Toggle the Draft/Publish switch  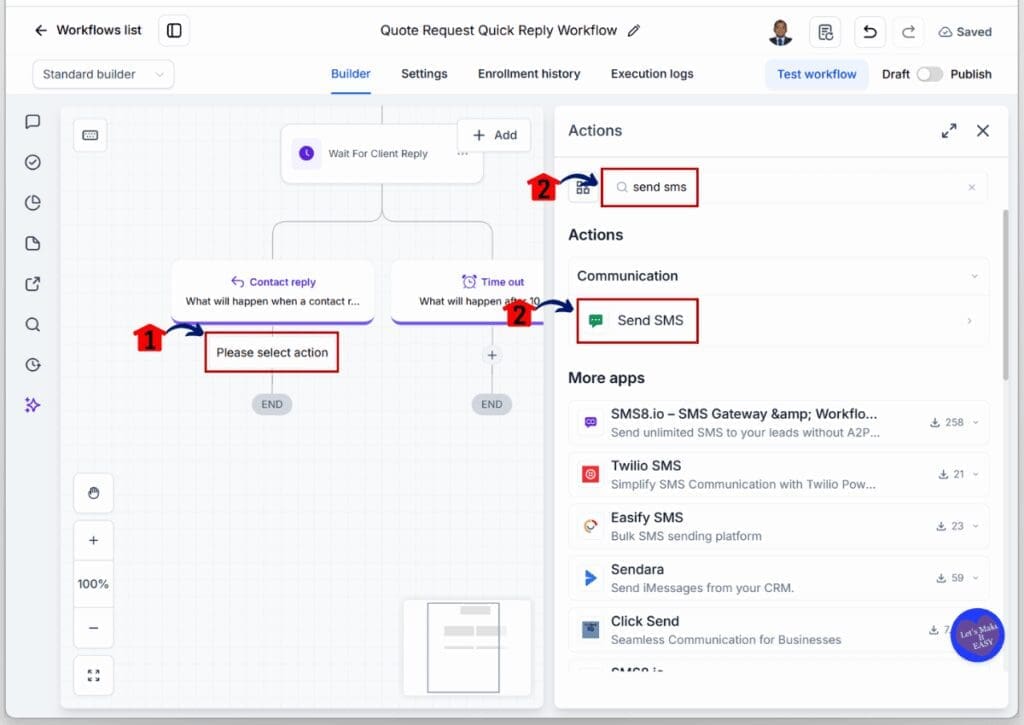pyautogui.click(x=929, y=74)
